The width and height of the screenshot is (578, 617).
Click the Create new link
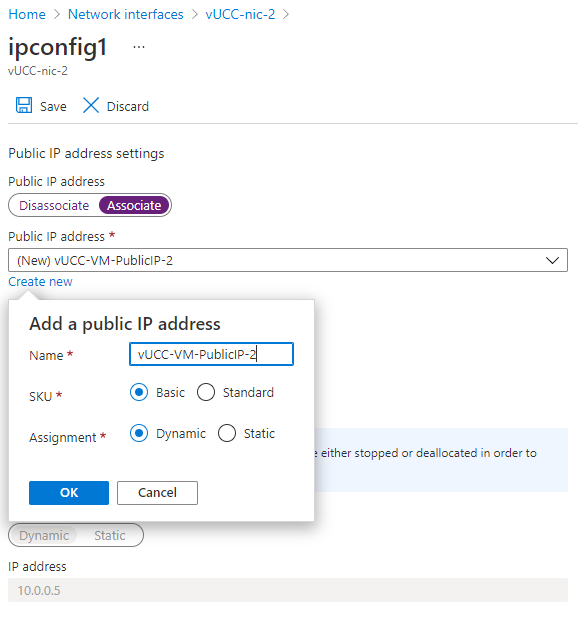click(40, 282)
